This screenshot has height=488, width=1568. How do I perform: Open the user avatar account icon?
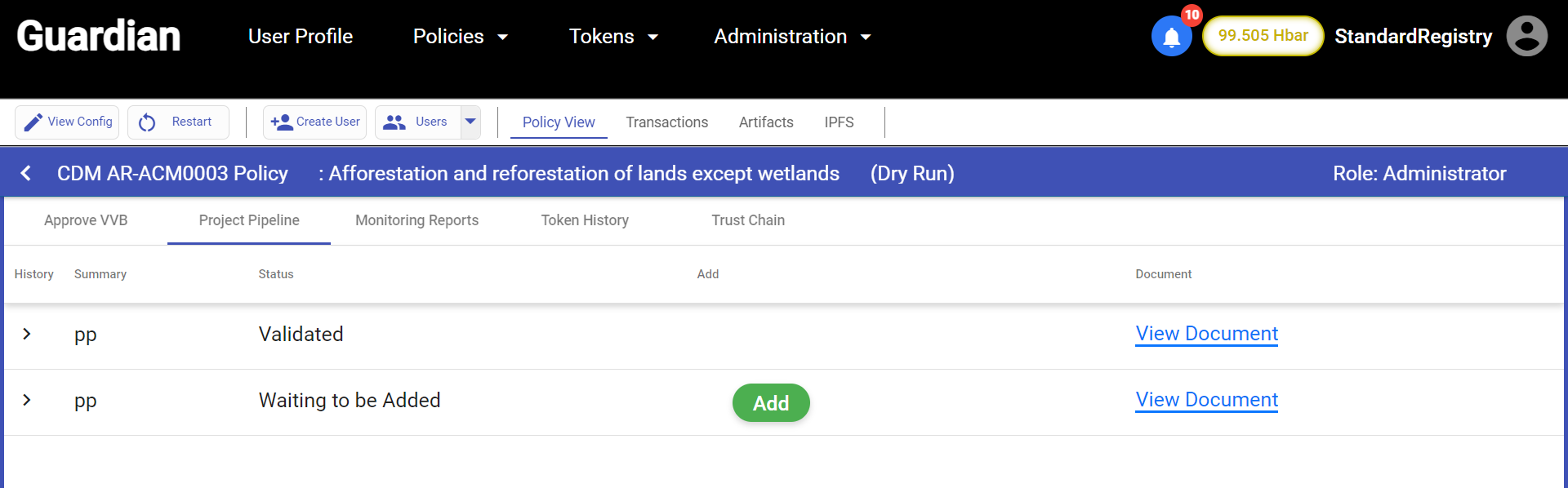tap(1526, 37)
